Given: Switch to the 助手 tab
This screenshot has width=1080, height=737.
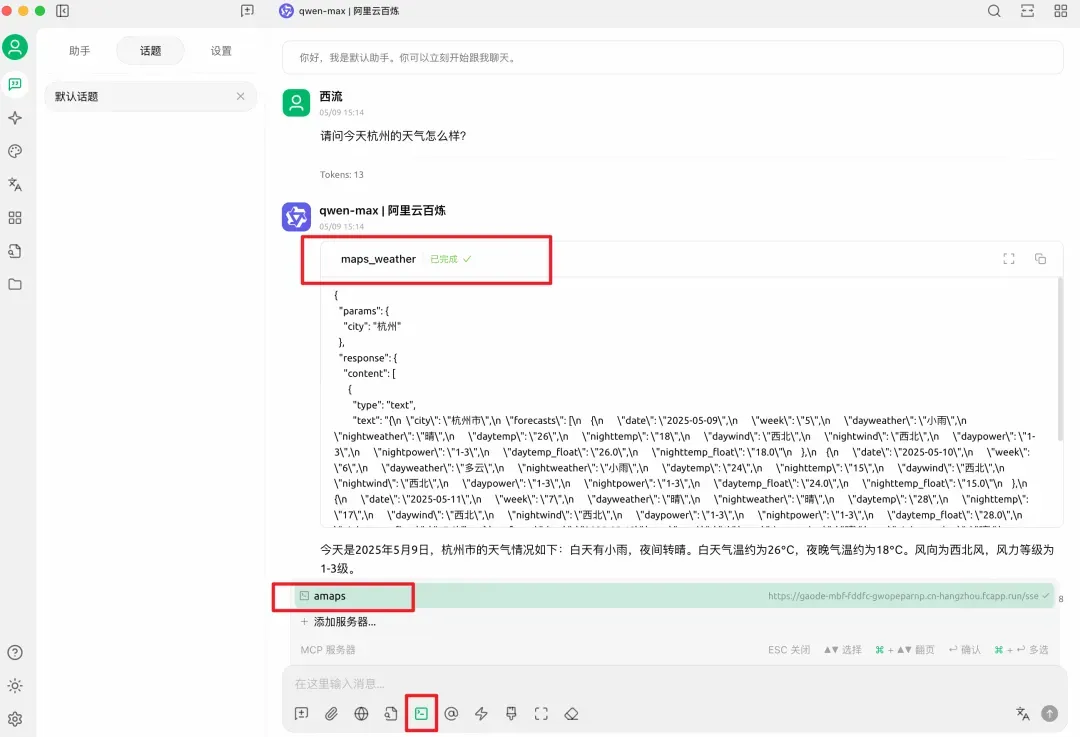Looking at the screenshot, I should [x=80, y=50].
